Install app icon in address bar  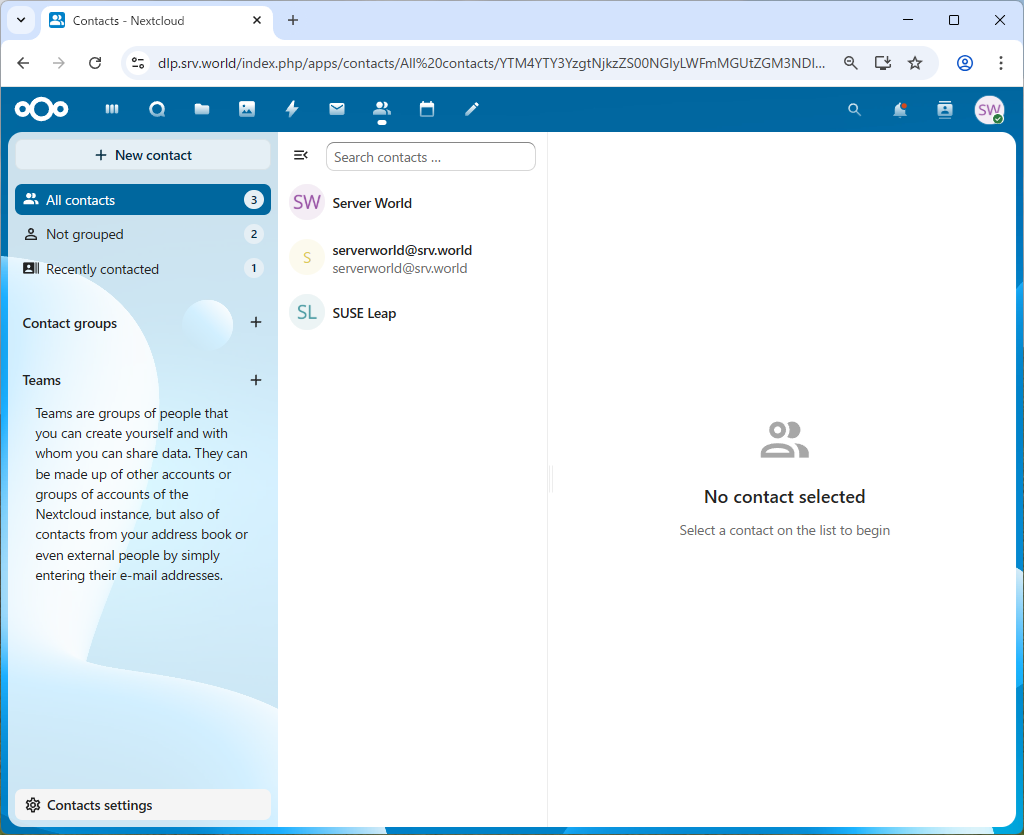pos(883,63)
